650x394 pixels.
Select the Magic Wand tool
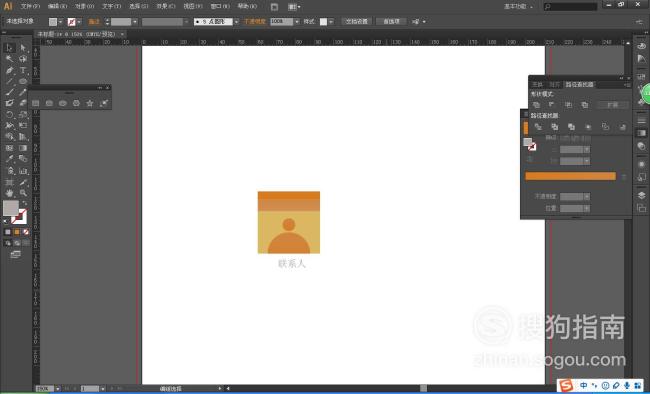coord(9,59)
